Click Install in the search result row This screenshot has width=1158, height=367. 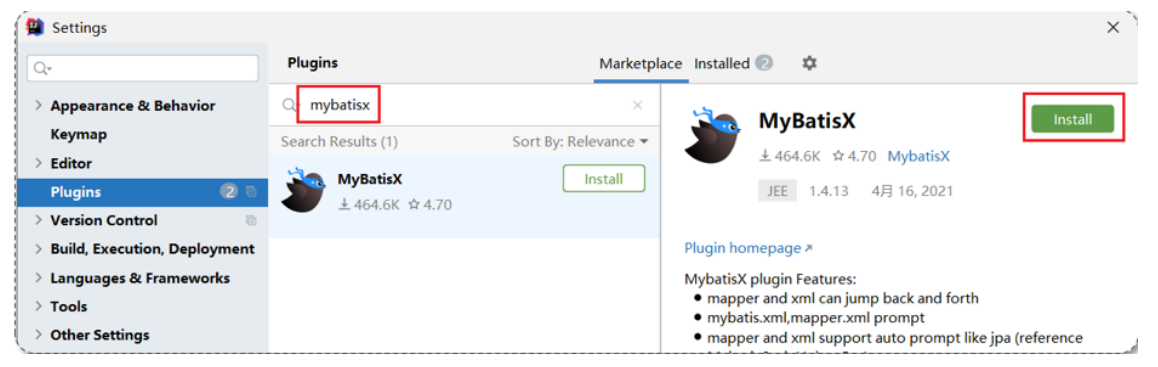click(x=603, y=179)
